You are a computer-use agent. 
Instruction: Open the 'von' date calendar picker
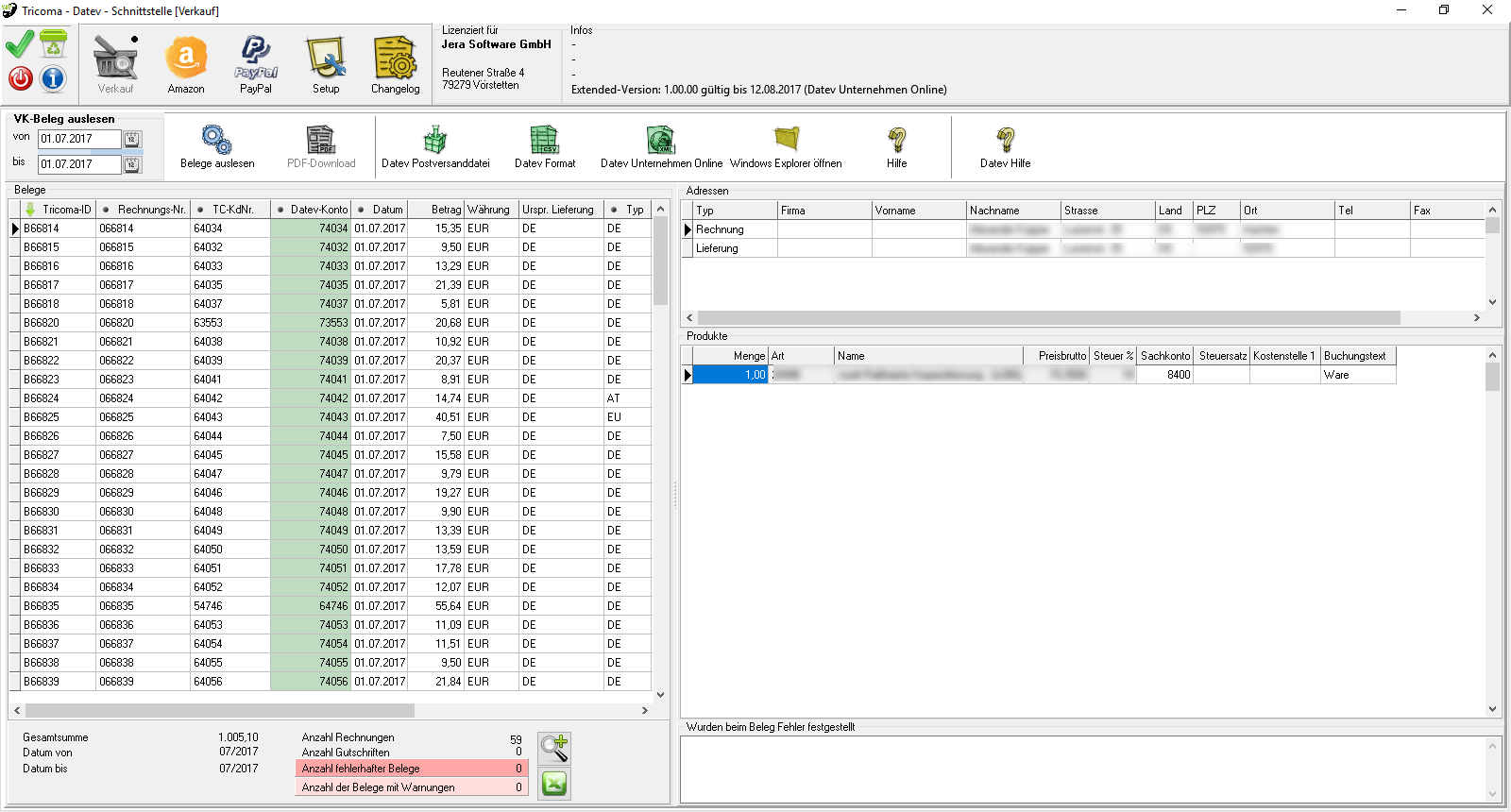pyautogui.click(x=132, y=140)
